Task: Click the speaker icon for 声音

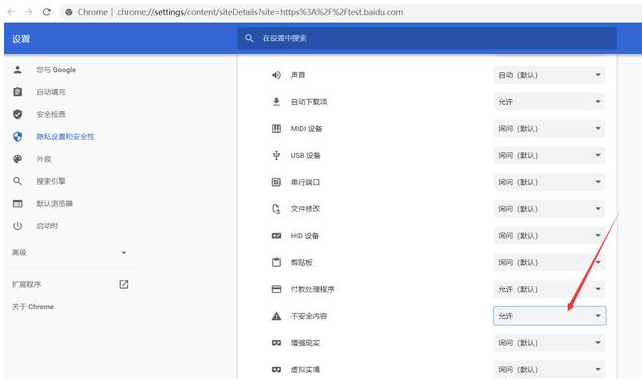Action: pos(276,75)
